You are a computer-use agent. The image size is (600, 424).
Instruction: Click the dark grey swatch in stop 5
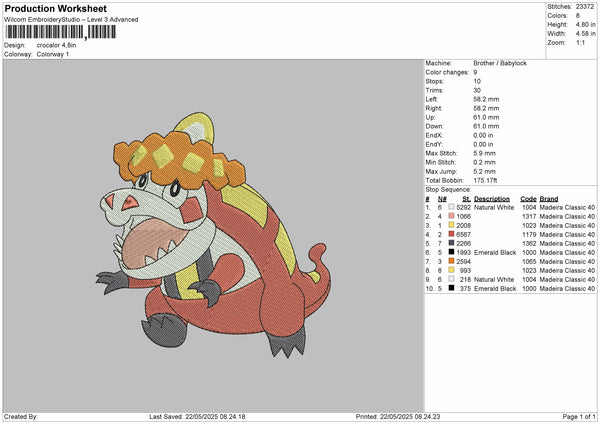pyautogui.click(x=452, y=243)
